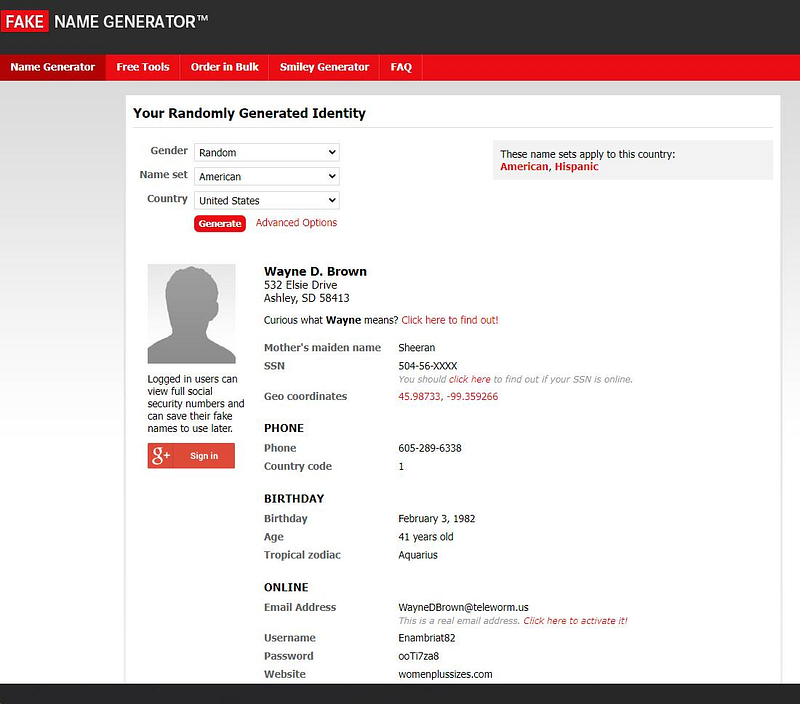Viewport: 800px width, 704px height.
Task: Open the Free Tools menu
Action: pos(143,67)
